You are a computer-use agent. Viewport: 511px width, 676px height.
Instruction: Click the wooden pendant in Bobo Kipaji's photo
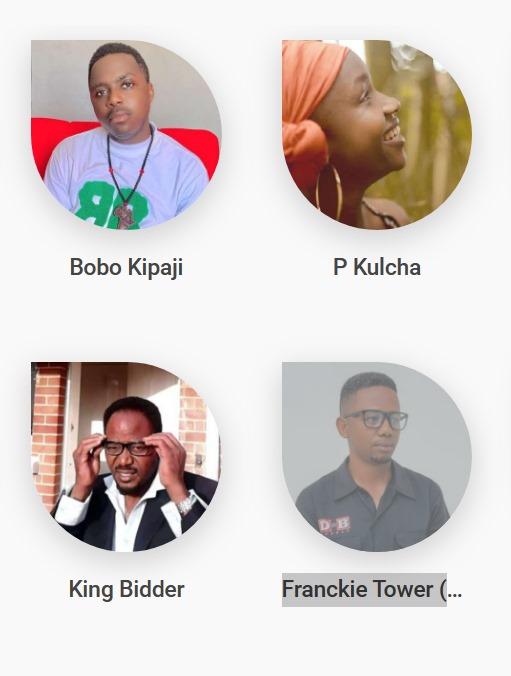(124, 216)
